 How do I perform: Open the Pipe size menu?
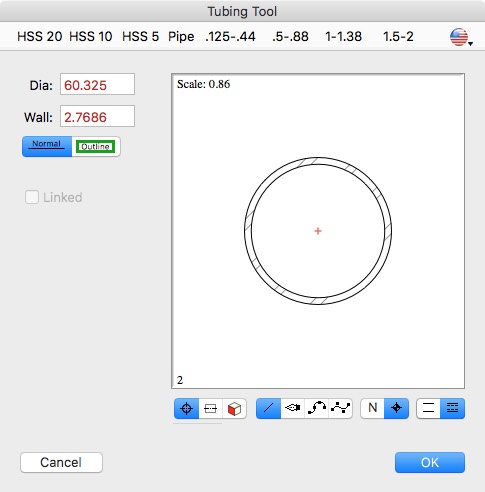(181, 37)
